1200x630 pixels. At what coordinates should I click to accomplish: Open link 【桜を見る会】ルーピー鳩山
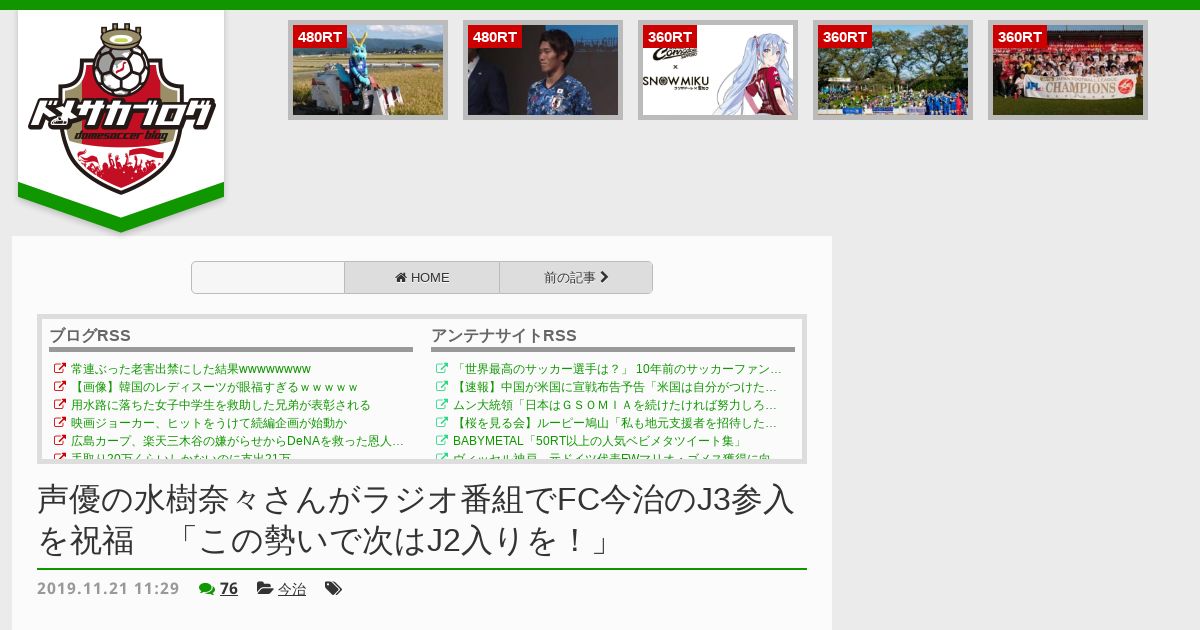click(x=615, y=423)
